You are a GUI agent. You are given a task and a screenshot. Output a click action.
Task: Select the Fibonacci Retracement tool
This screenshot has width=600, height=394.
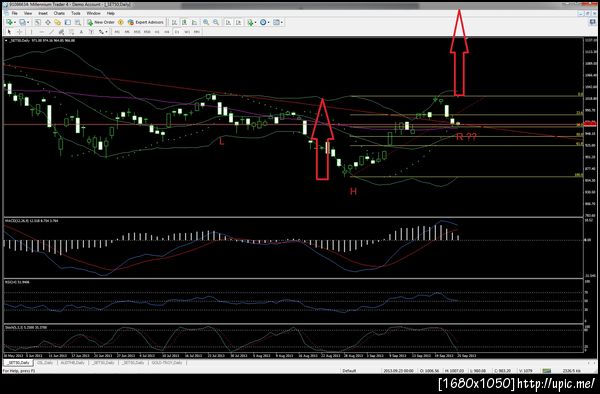coord(71,32)
